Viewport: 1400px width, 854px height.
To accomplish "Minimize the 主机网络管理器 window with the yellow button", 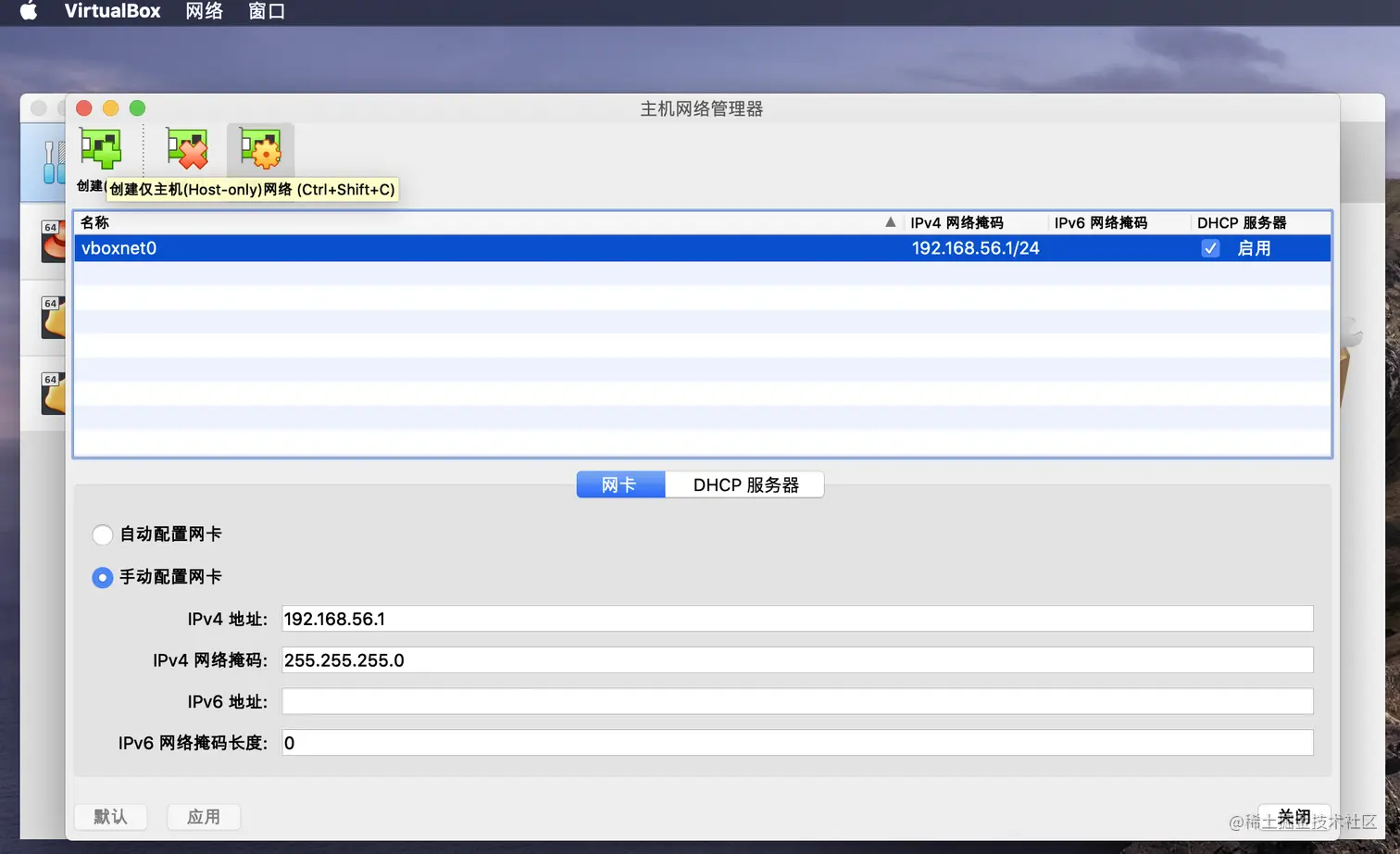I will tap(111, 108).
